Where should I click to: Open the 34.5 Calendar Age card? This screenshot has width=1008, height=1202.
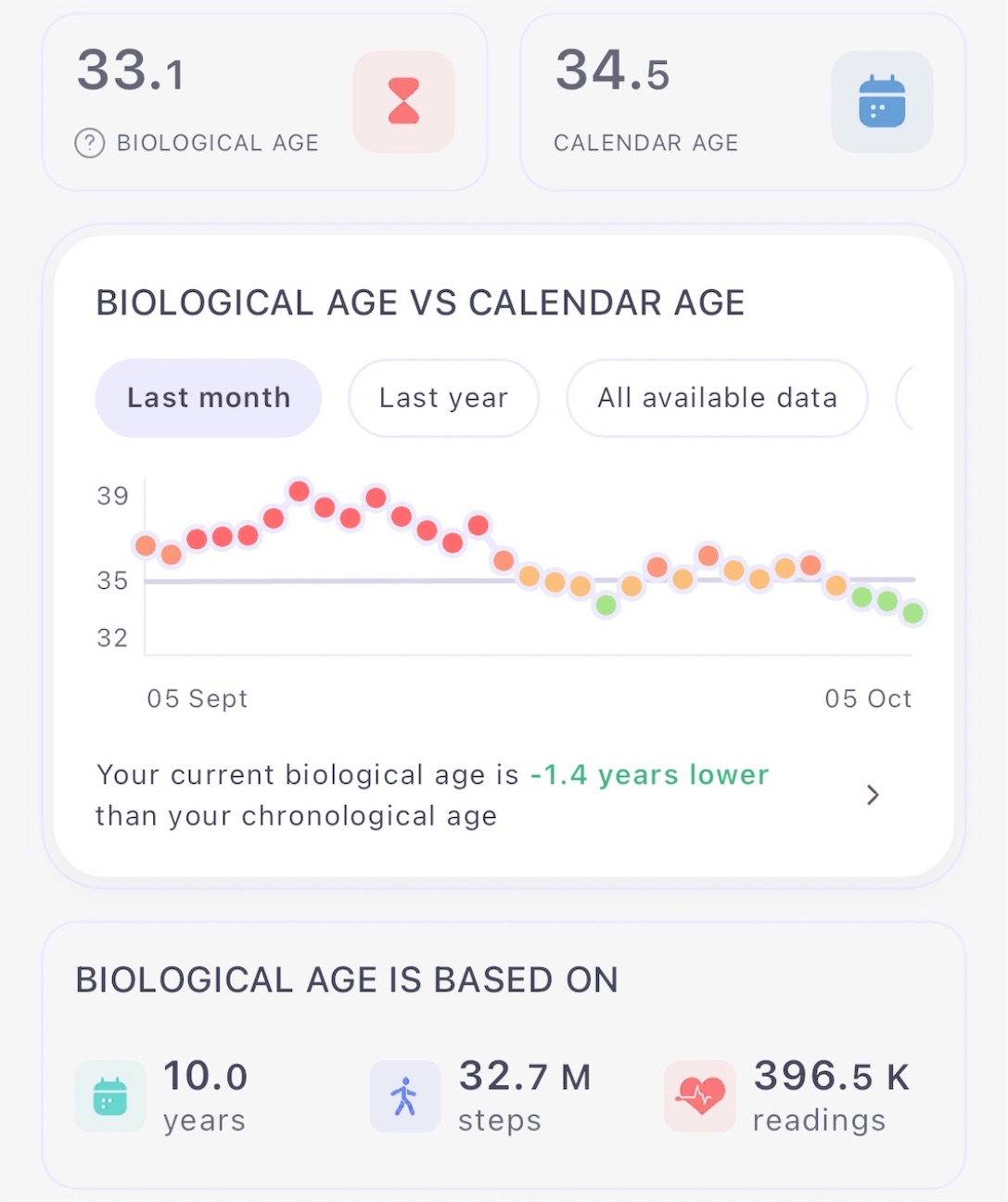(x=743, y=102)
